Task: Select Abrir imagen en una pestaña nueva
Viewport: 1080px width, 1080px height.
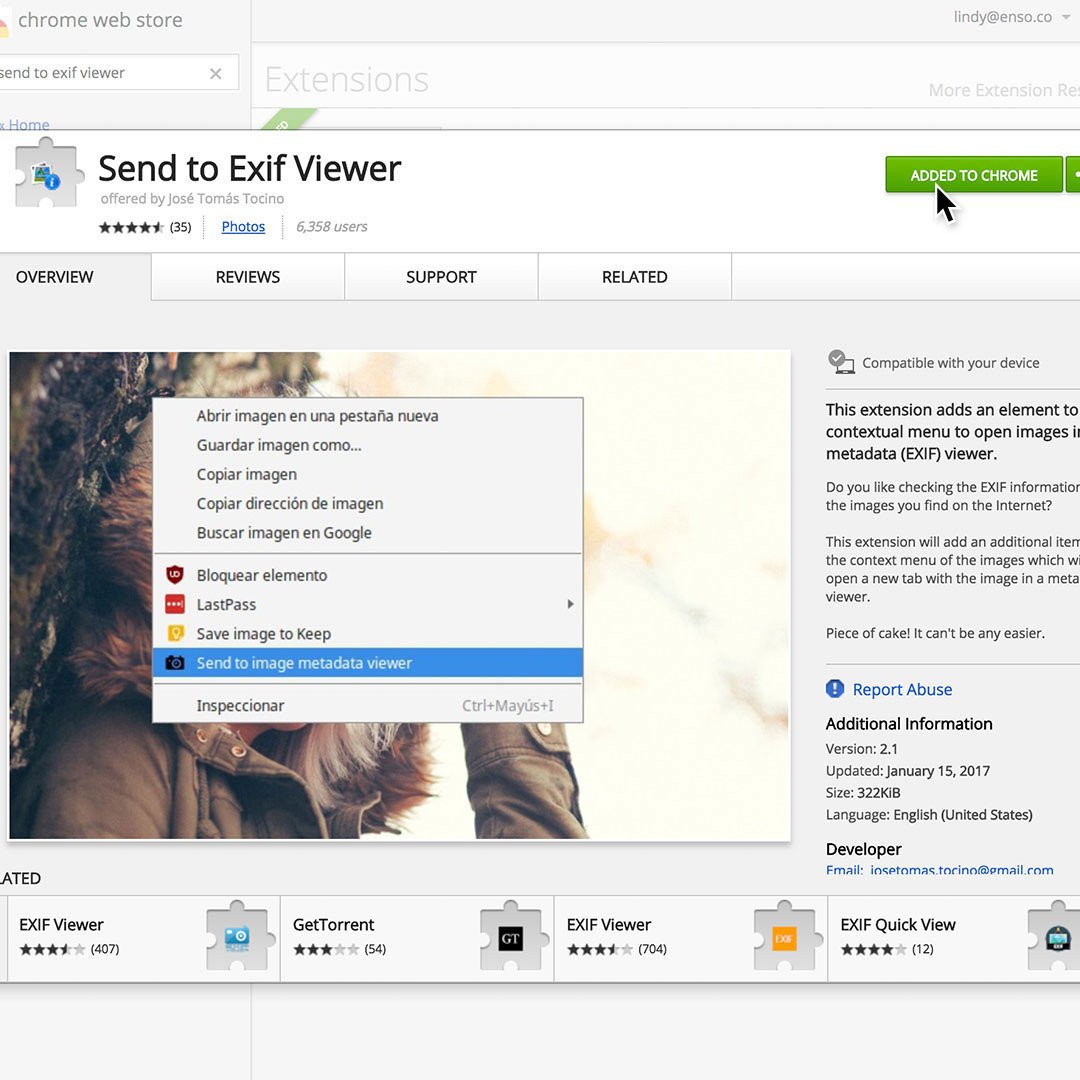Action: pyautogui.click(x=368, y=416)
